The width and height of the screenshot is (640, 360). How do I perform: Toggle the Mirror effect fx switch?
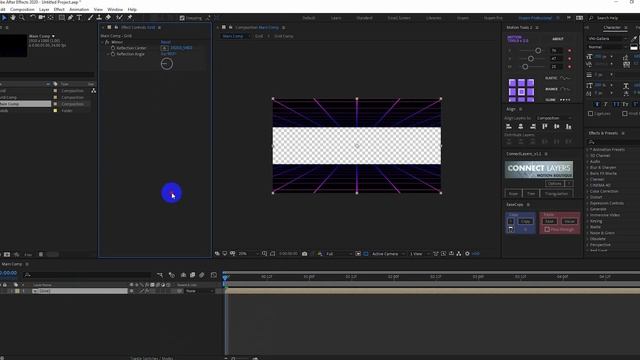(107, 42)
